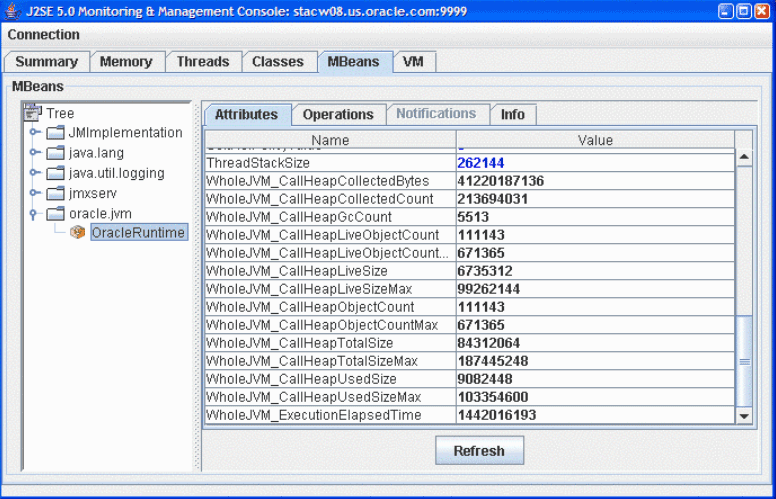The height and width of the screenshot is (499, 776).
Task: Click the Java icon in title bar
Action: [12, 11]
